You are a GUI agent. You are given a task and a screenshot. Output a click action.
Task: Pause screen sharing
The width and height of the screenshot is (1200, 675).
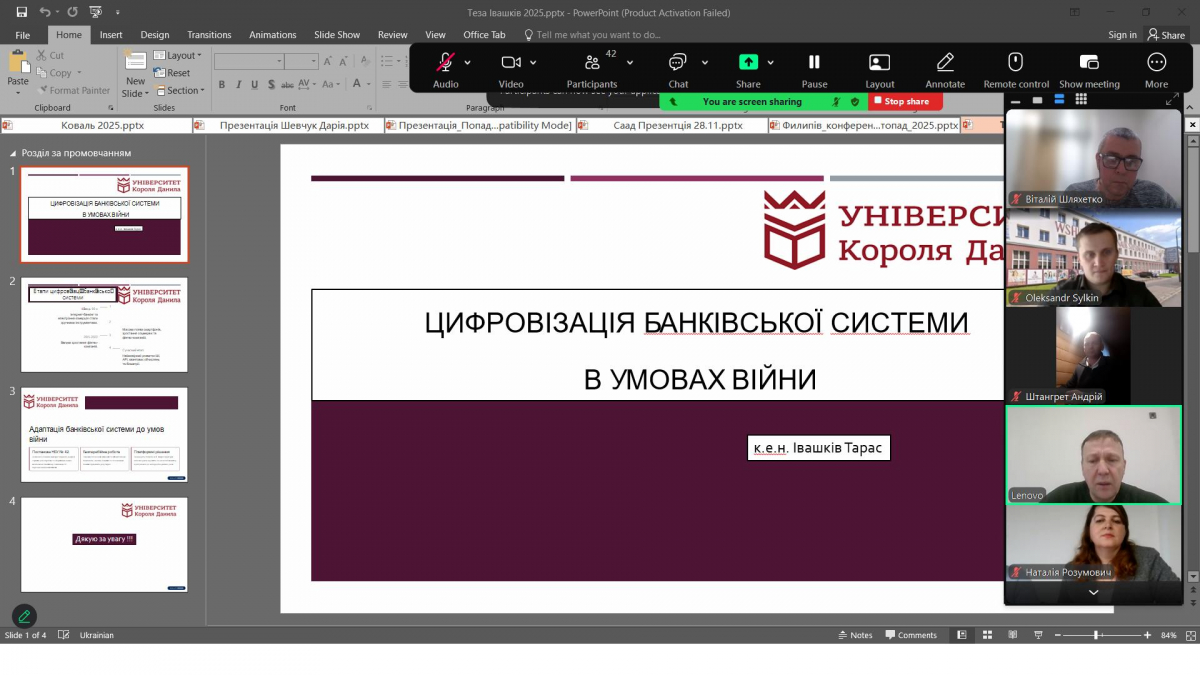814,64
